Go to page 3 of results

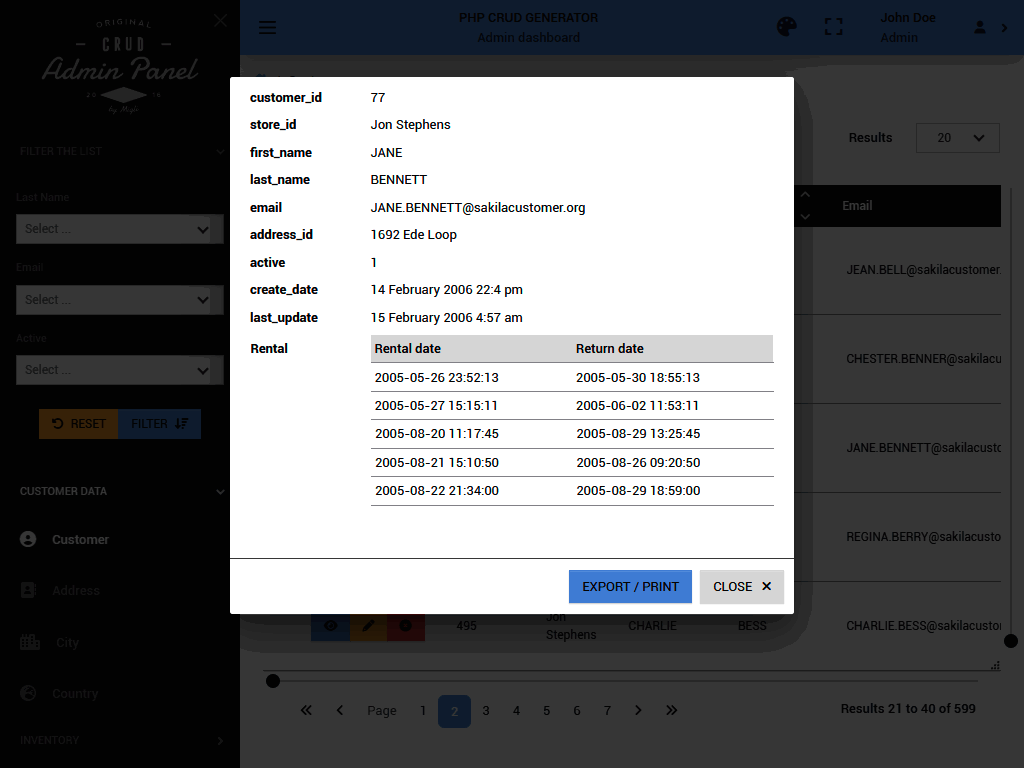[x=485, y=710]
